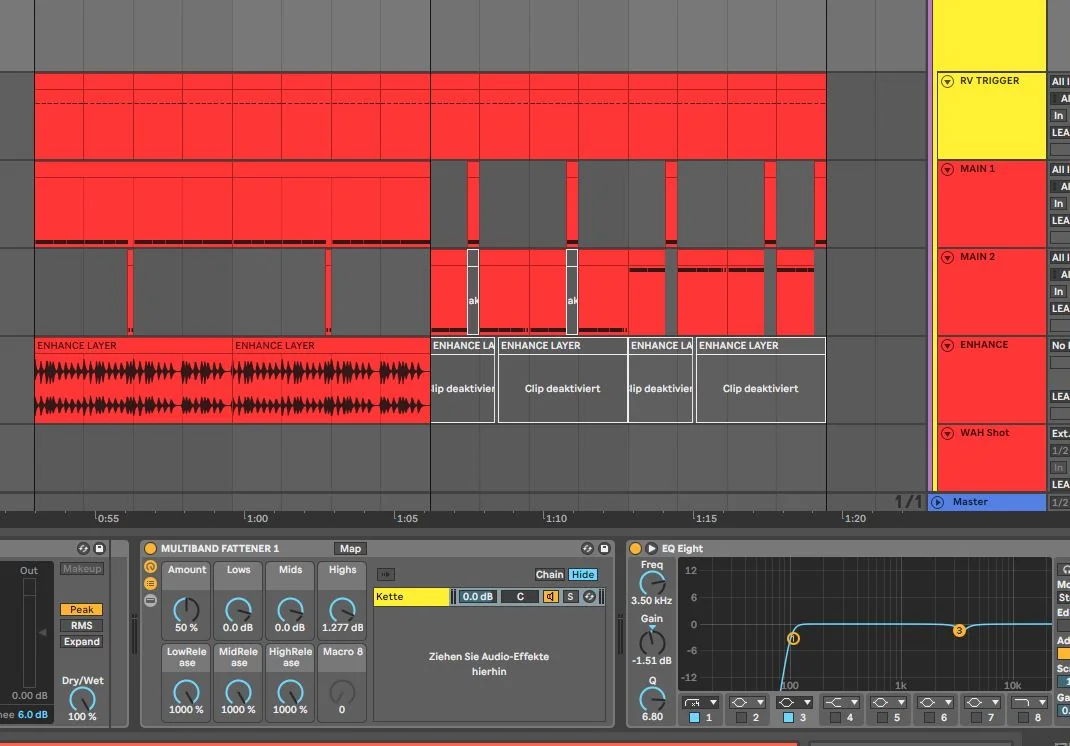
Task: Click the 1:00 marker on time ruler
Action: pyautogui.click(x=257, y=519)
